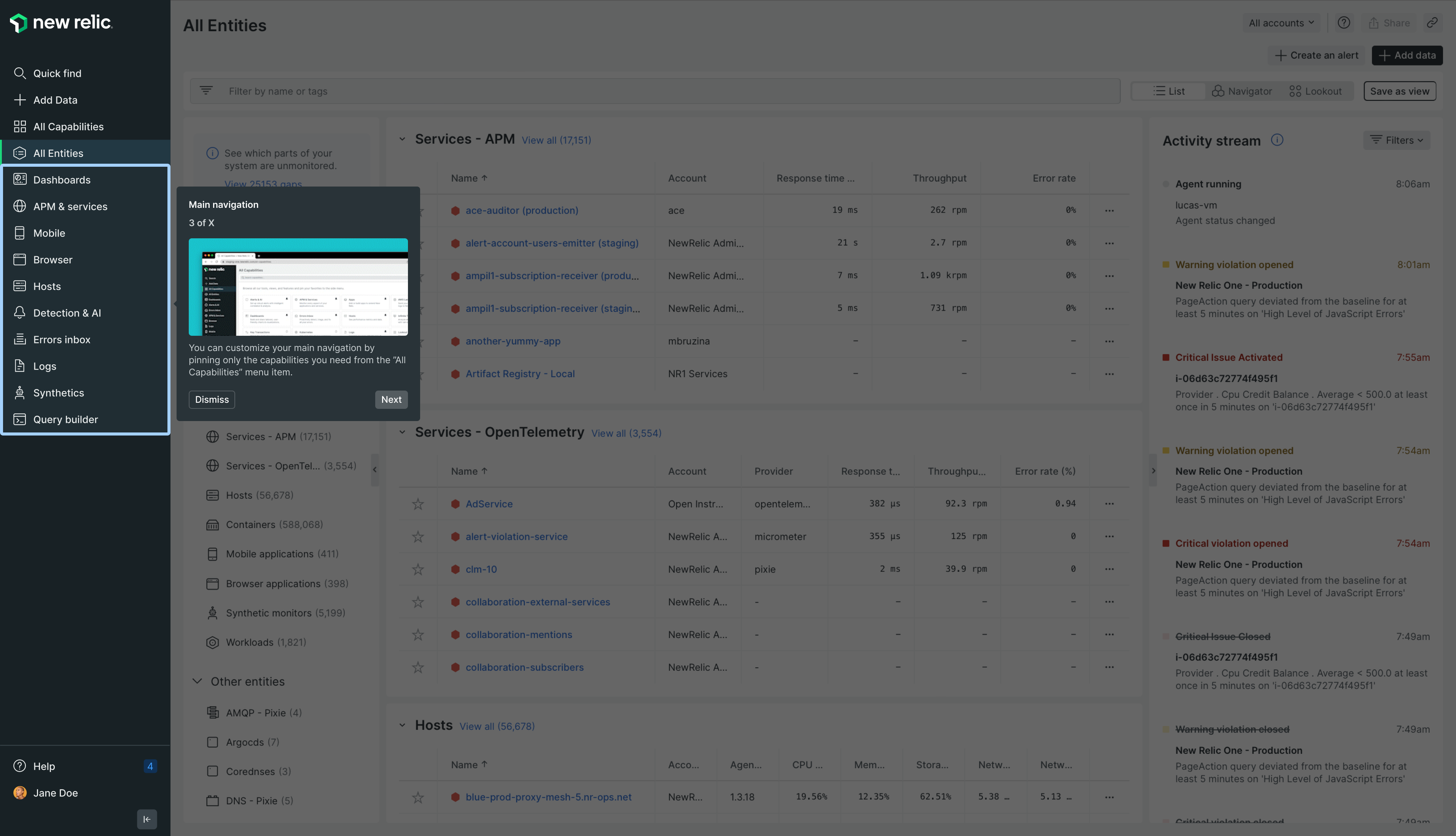1456x836 pixels.
Task: Collapse the Services - APM section
Action: tap(402, 139)
